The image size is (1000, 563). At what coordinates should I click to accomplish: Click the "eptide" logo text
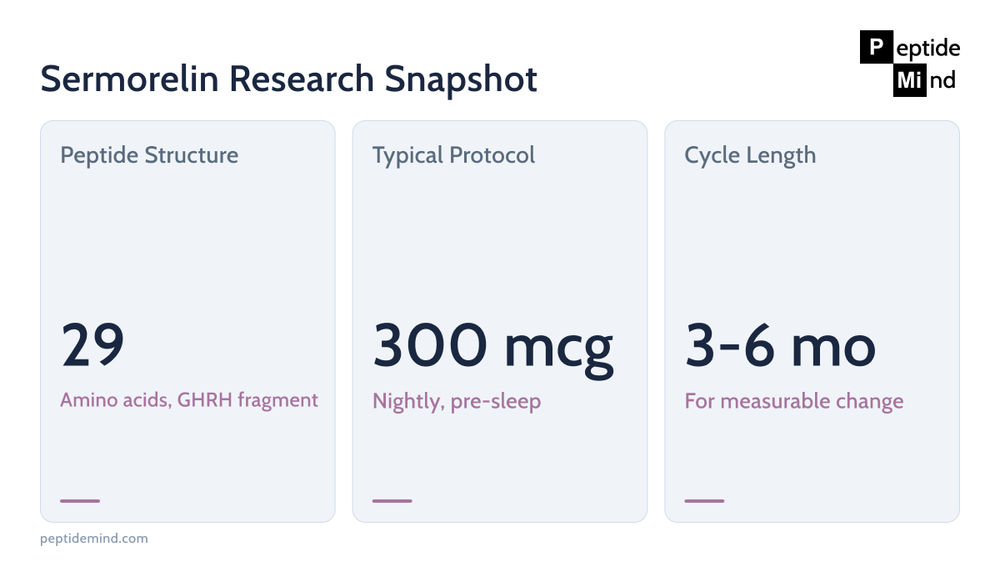[928, 48]
